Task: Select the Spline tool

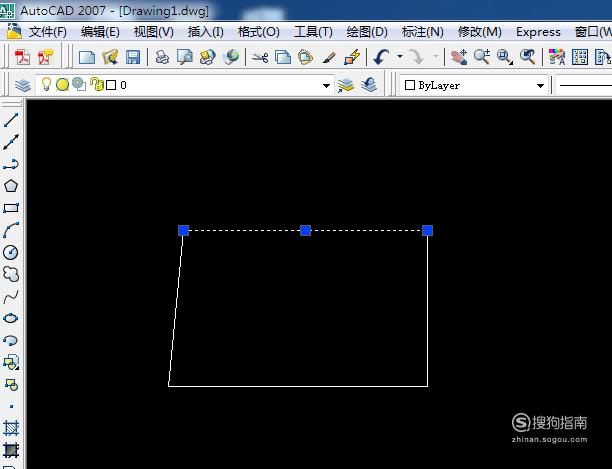Action: pyautogui.click(x=11, y=297)
